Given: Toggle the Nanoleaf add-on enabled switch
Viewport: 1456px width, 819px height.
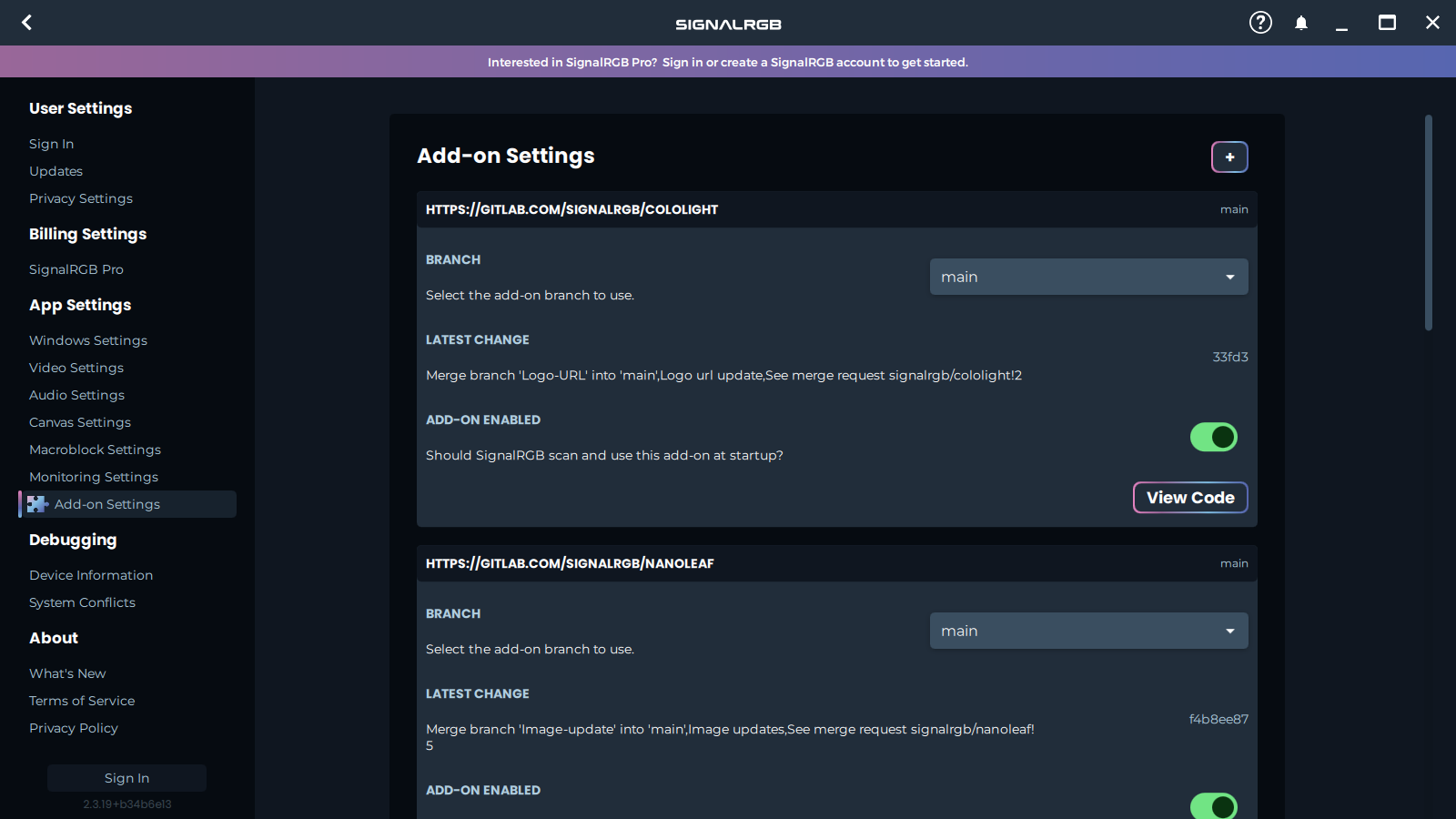Looking at the screenshot, I should click(1214, 806).
